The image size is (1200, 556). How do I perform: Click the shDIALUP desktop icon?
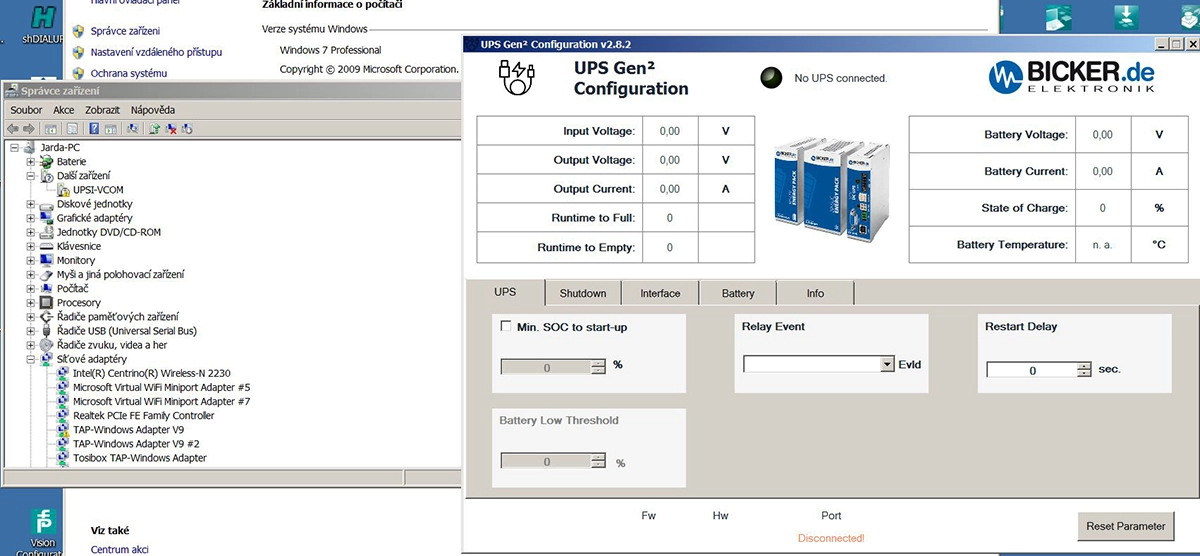[x=42, y=23]
